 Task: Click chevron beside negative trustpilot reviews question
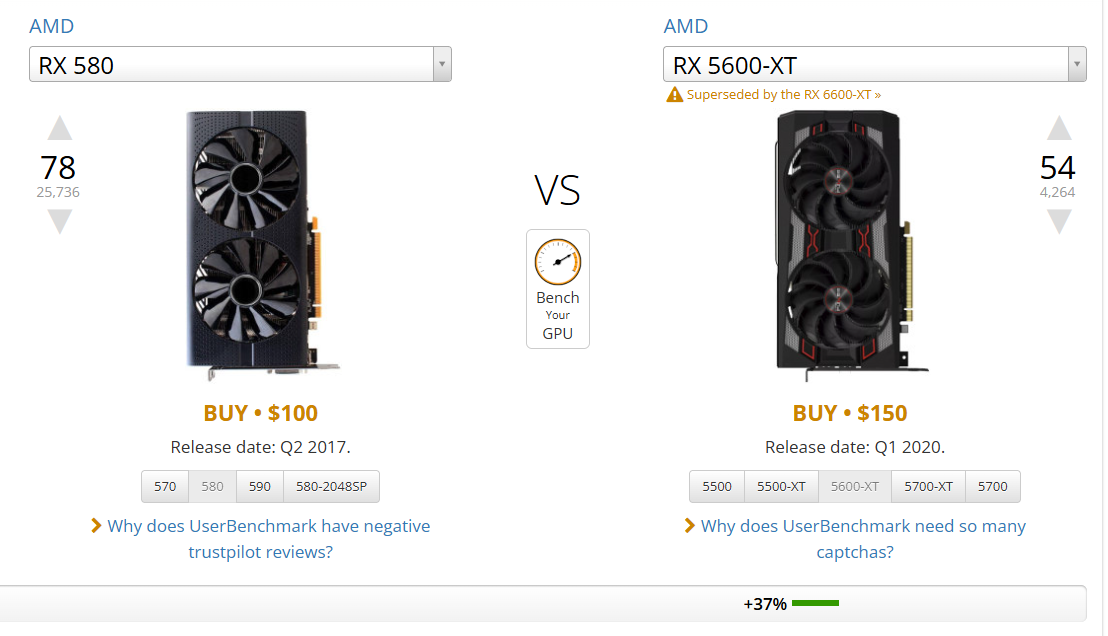pos(96,525)
